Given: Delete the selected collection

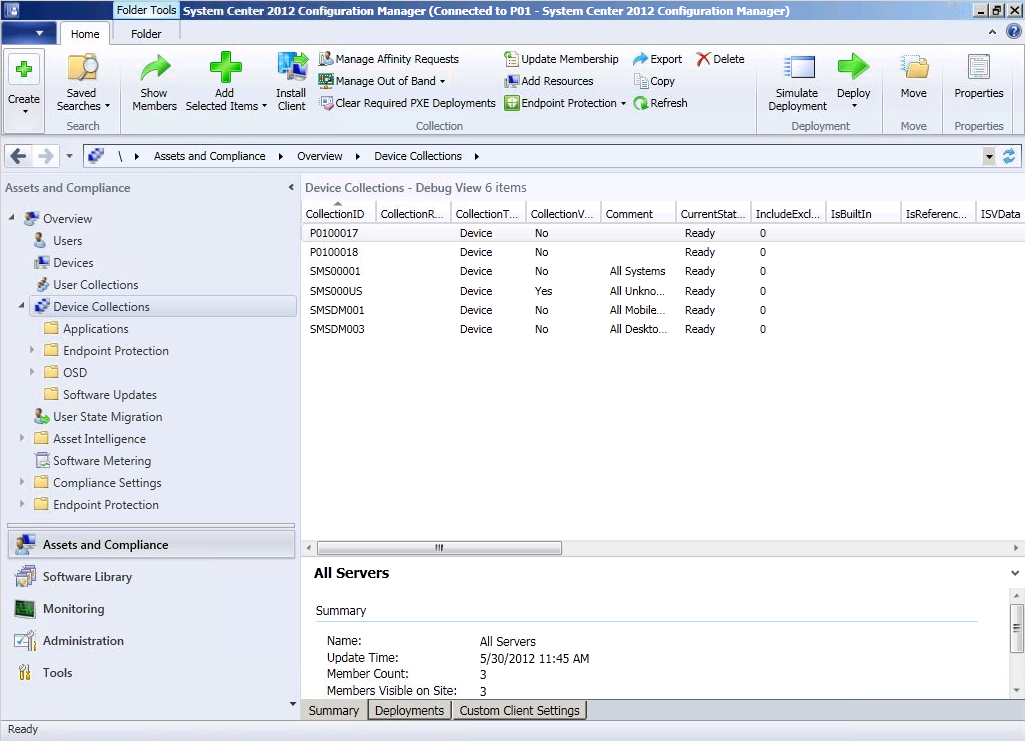Looking at the screenshot, I should click(x=720, y=59).
